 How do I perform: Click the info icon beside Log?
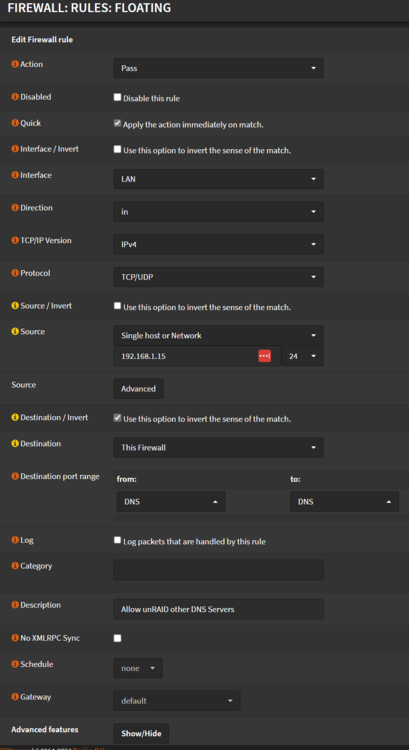pos(15,540)
